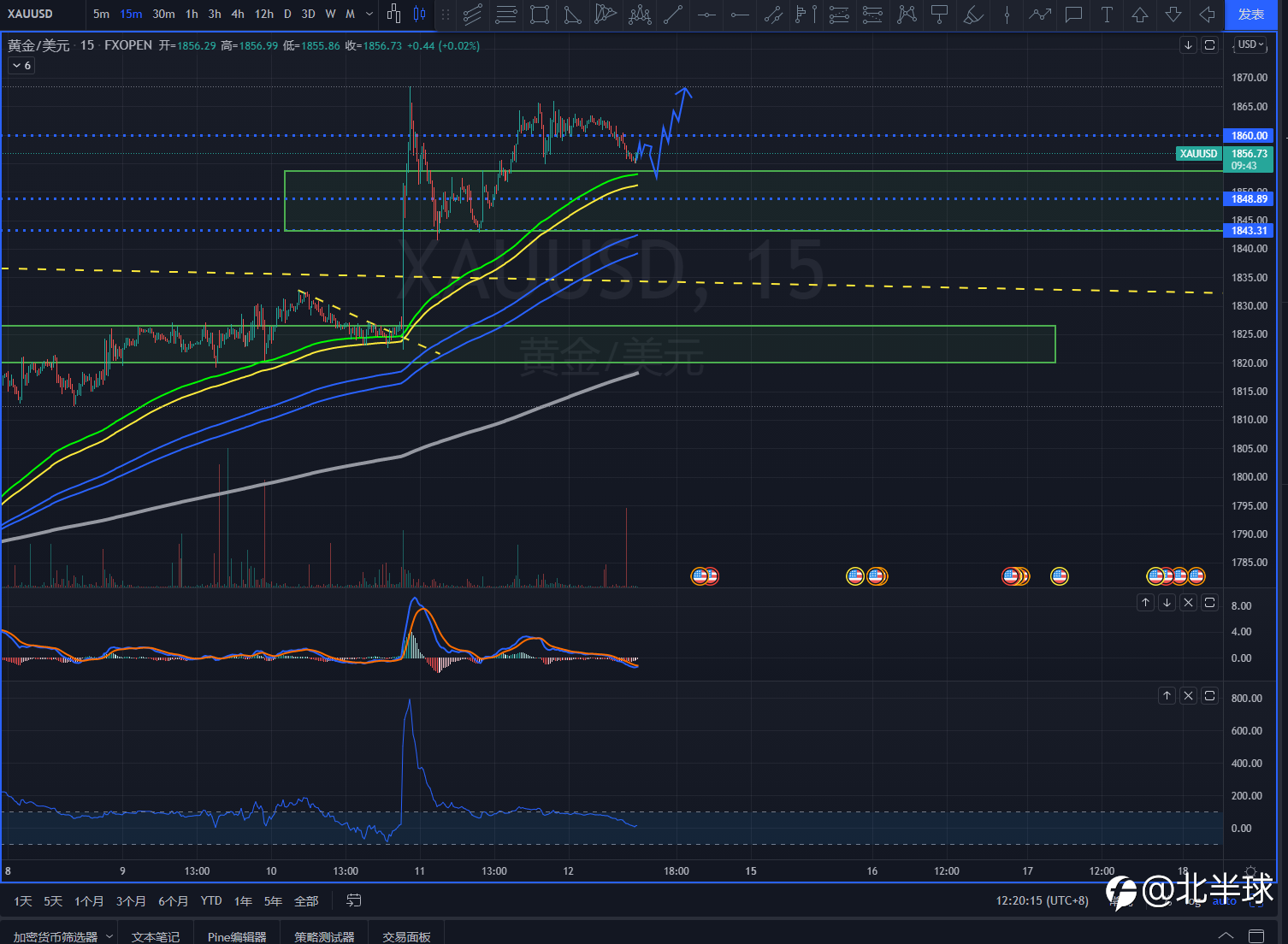Choose the triangle drawing tool

tap(572, 14)
